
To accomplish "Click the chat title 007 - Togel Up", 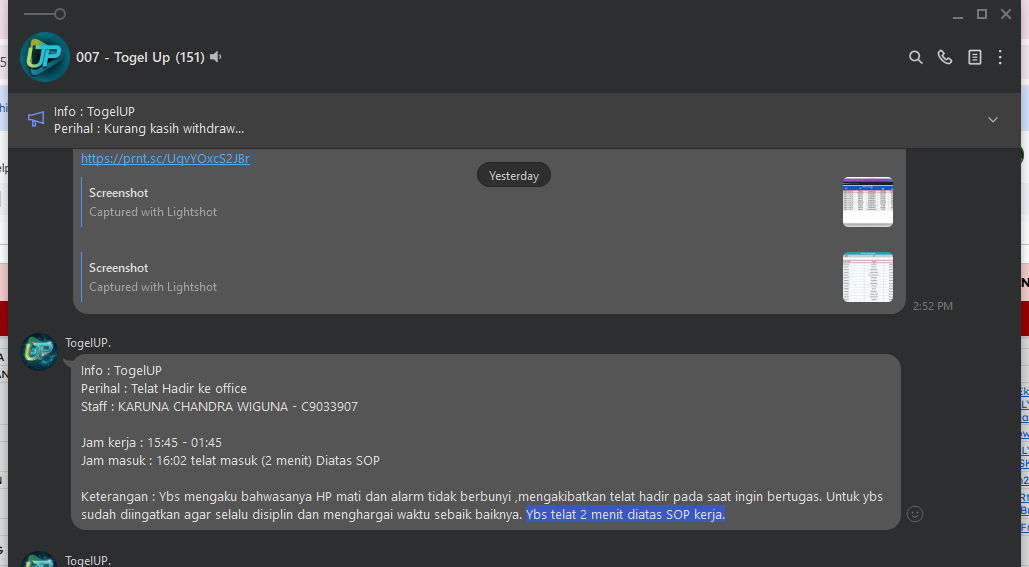I will [x=140, y=58].
